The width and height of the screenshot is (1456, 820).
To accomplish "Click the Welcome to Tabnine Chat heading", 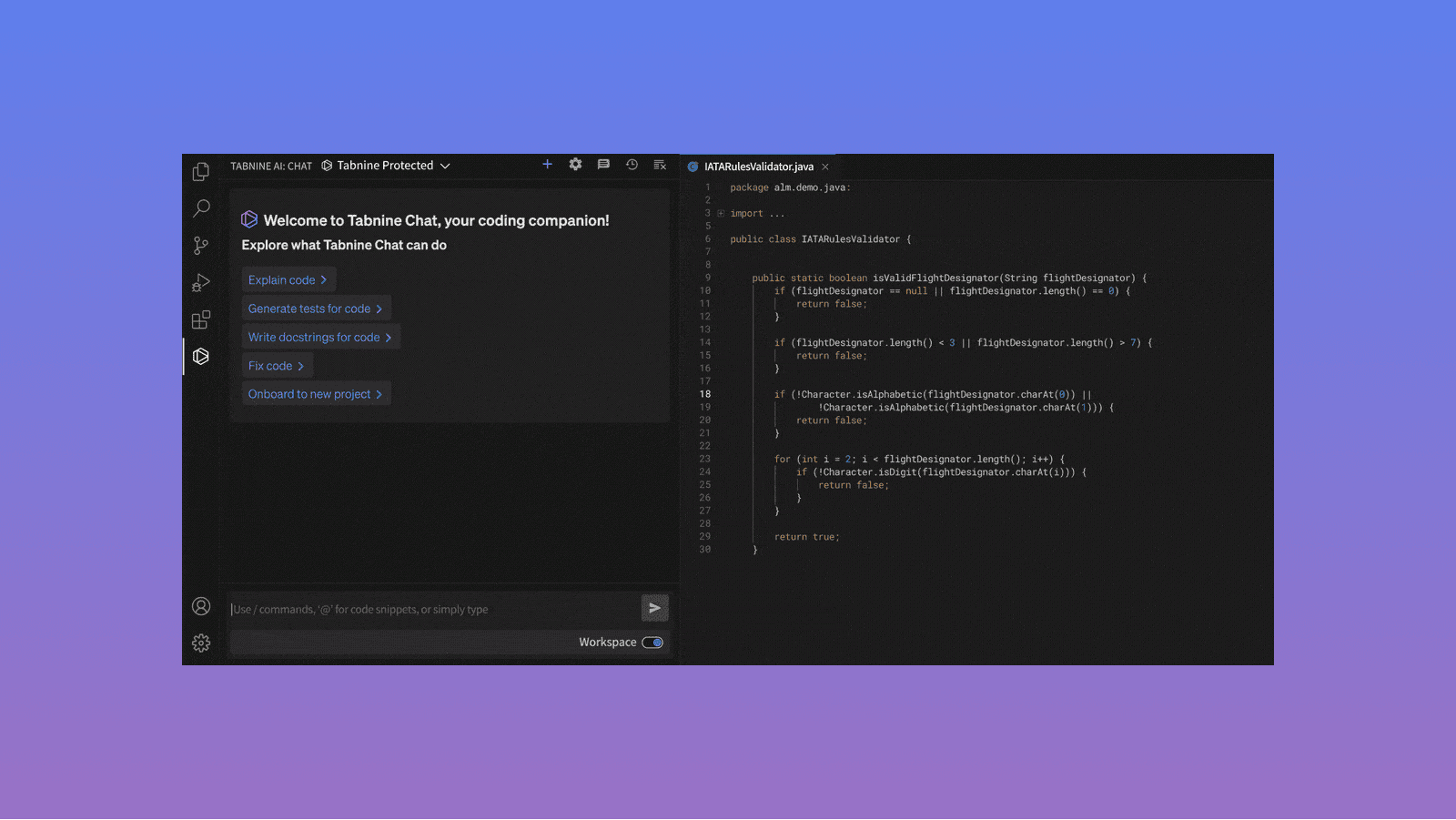I will point(437,220).
